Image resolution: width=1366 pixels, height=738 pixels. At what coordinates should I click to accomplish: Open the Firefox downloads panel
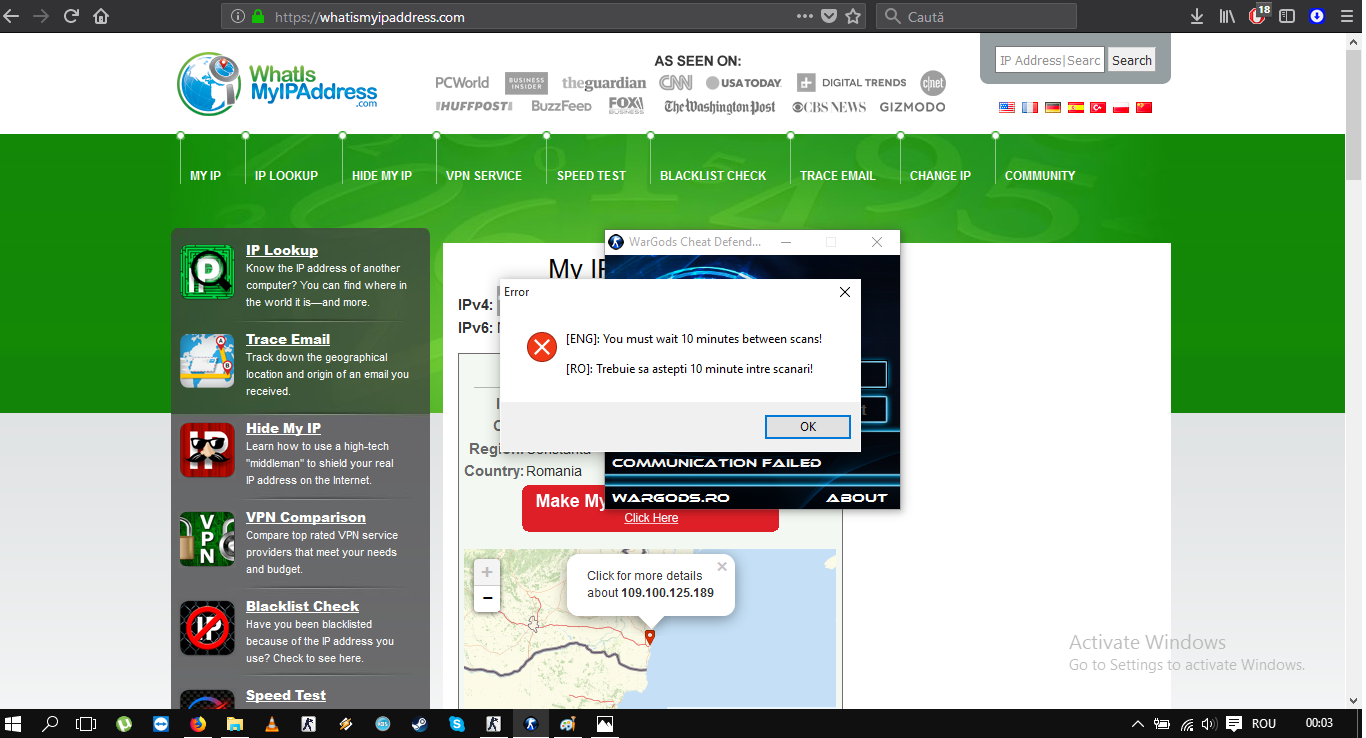tap(1197, 16)
